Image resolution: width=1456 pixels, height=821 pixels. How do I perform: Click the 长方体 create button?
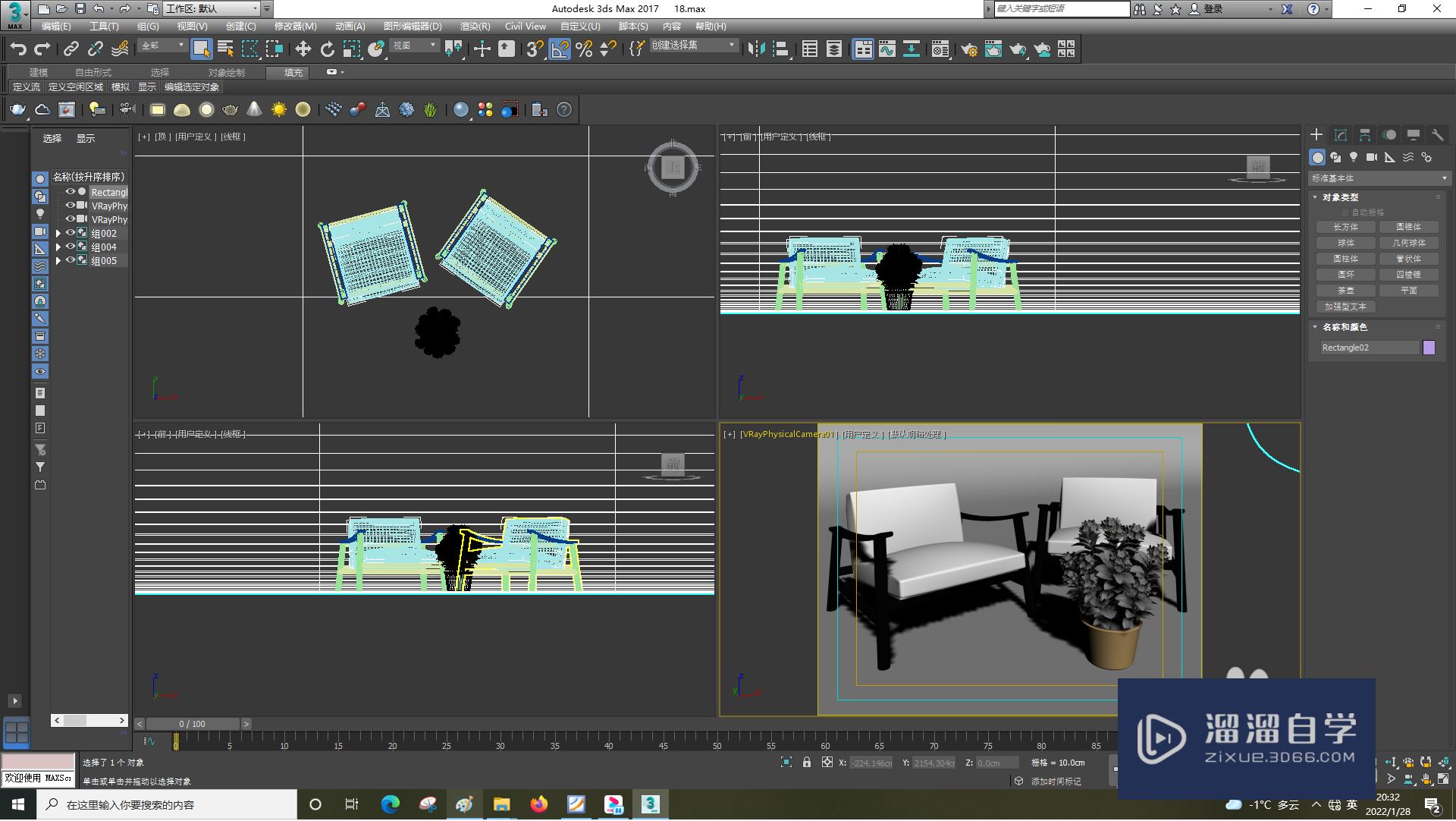(x=1346, y=227)
